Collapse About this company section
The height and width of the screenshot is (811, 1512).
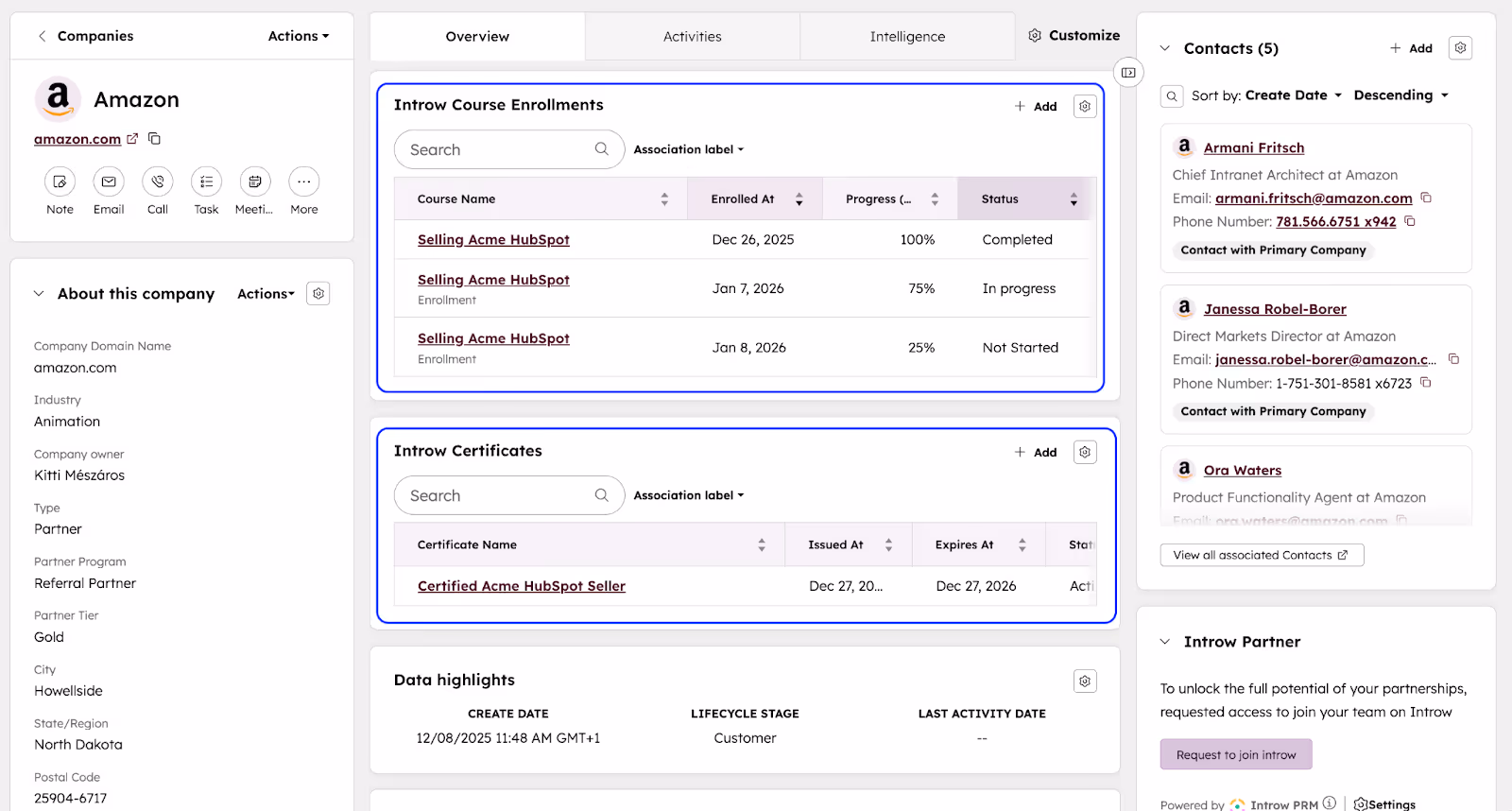39,294
